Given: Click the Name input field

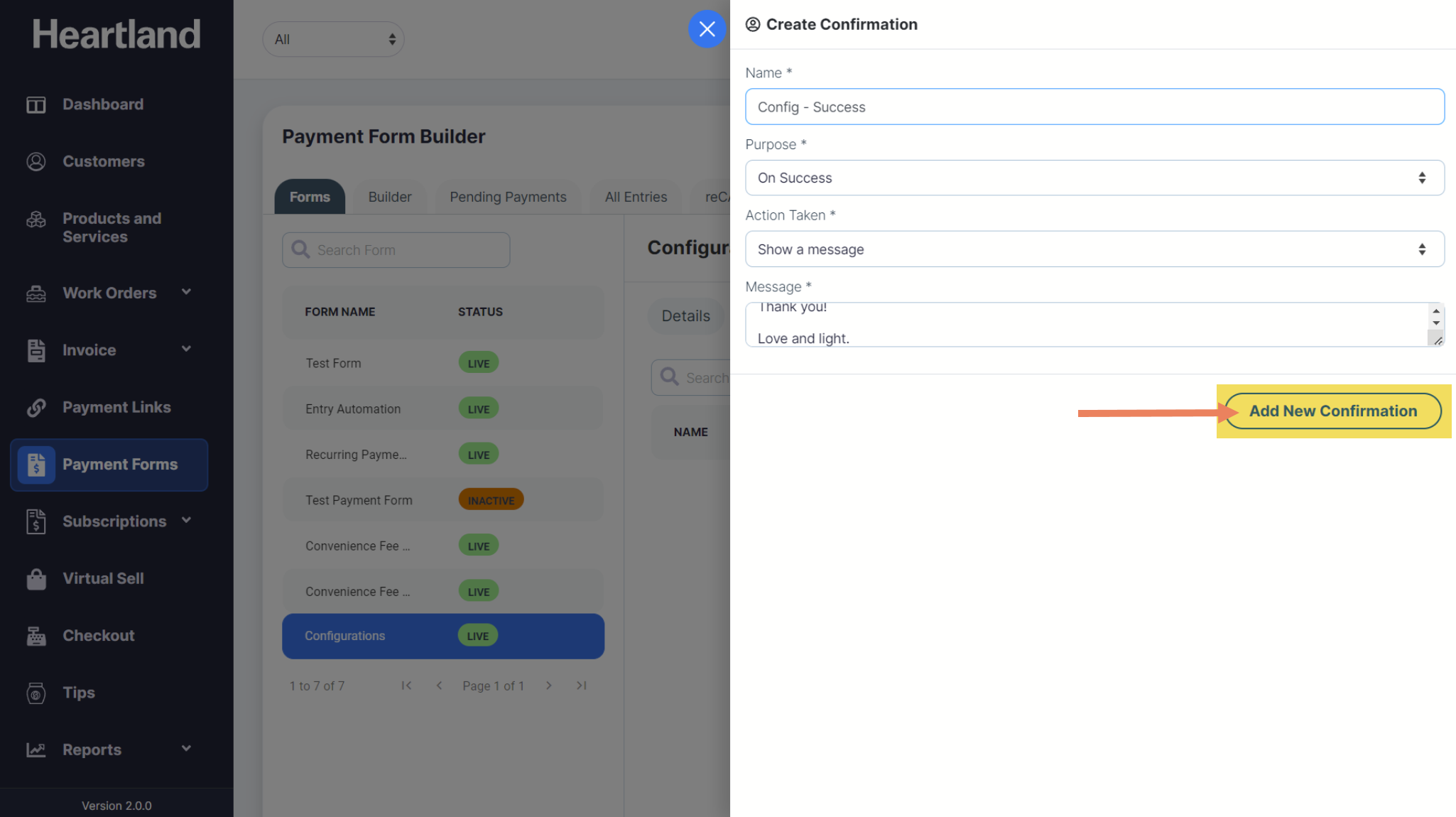Looking at the screenshot, I should (x=1094, y=107).
